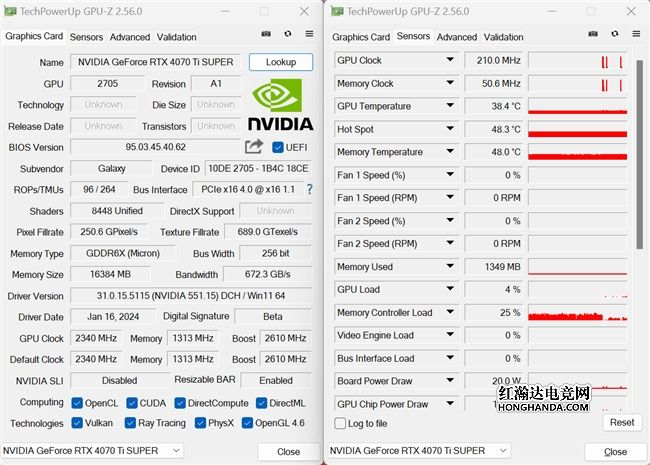Expand the Memory Used sensor dropdown

coord(449,267)
